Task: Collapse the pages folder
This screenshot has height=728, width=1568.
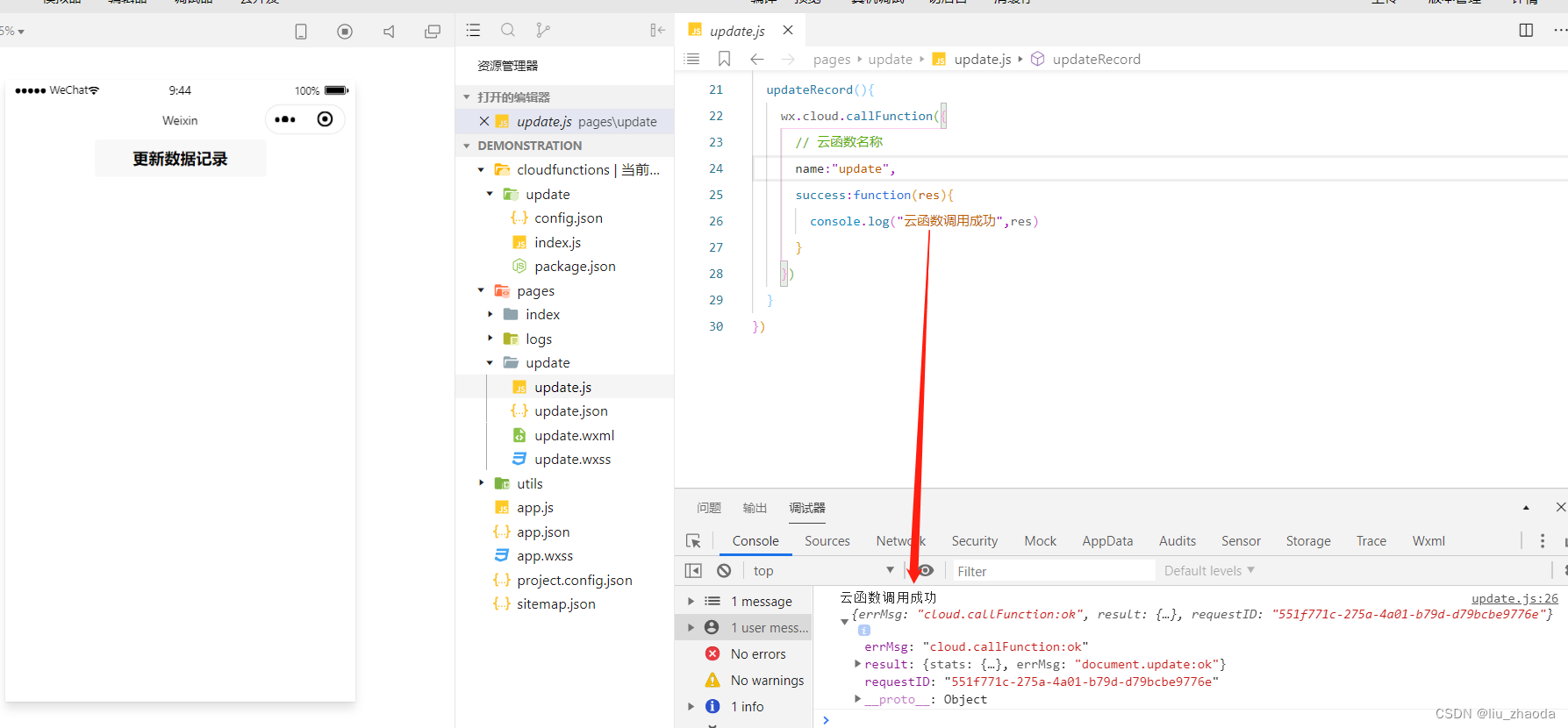Action: (x=481, y=290)
